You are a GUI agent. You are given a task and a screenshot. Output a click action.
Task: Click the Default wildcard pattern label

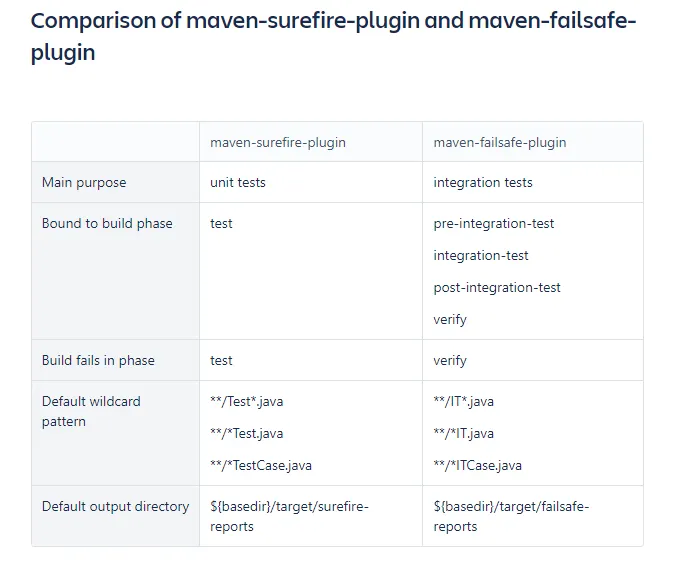pyautogui.click(x=91, y=411)
